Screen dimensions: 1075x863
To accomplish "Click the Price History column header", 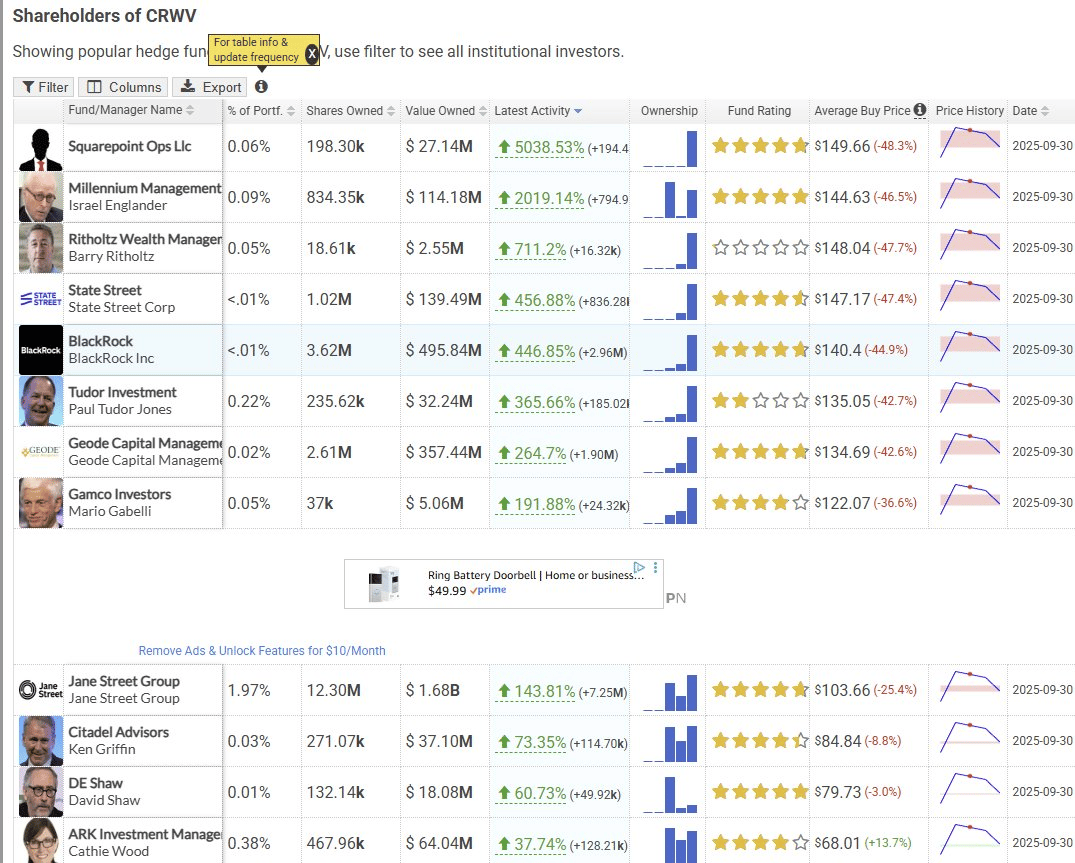I will [969, 111].
